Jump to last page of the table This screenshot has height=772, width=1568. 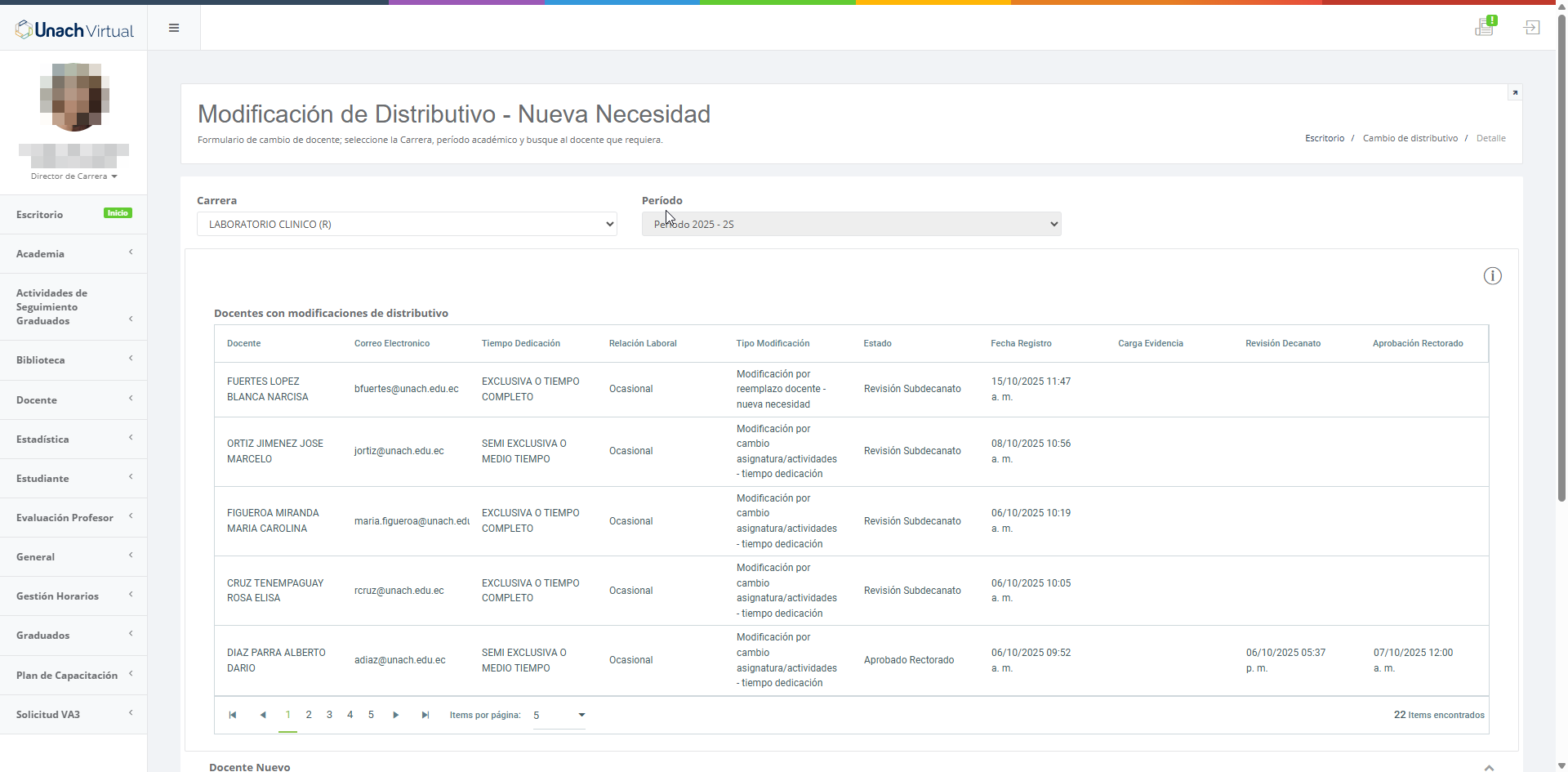[425, 715]
